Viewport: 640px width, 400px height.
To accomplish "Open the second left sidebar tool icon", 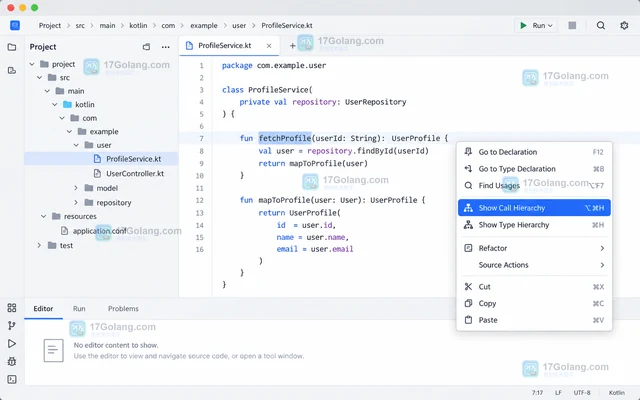I will [12, 71].
